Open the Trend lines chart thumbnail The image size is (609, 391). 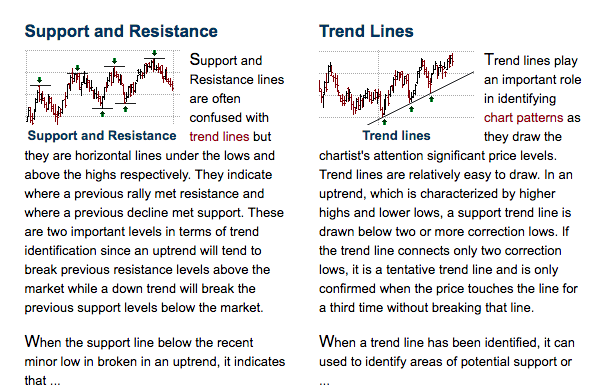(397, 87)
